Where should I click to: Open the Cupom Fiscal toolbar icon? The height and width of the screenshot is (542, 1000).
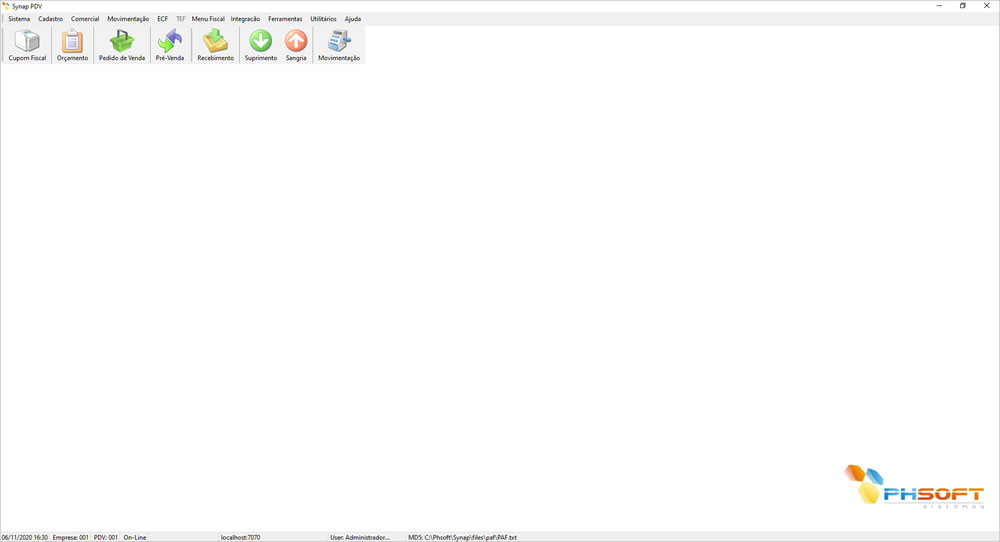(27, 44)
